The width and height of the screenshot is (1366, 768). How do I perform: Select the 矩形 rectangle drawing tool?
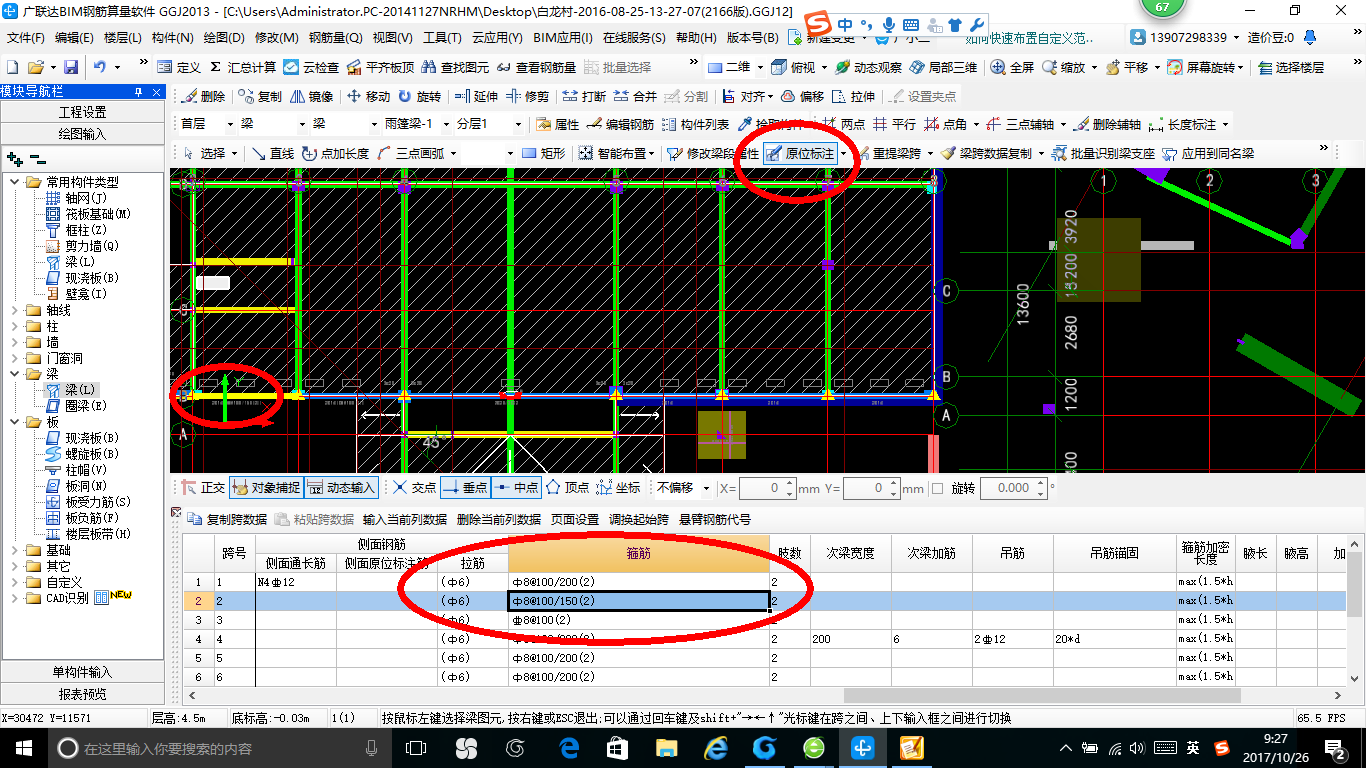pyautogui.click(x=543, y=153)
